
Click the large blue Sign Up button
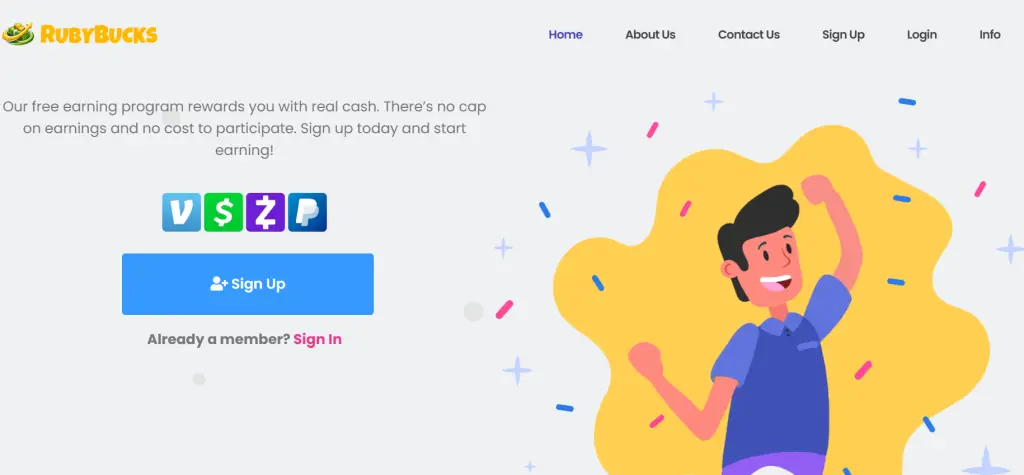click(x=248, y=284)
